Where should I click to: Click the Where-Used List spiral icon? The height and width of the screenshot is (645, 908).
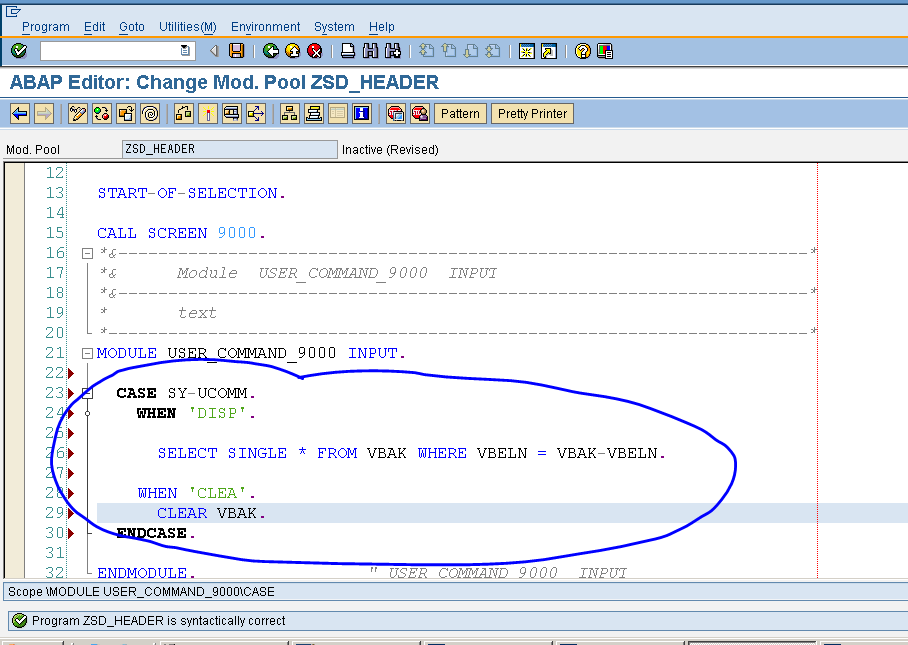pyautogui.click(x=148, y=113)
